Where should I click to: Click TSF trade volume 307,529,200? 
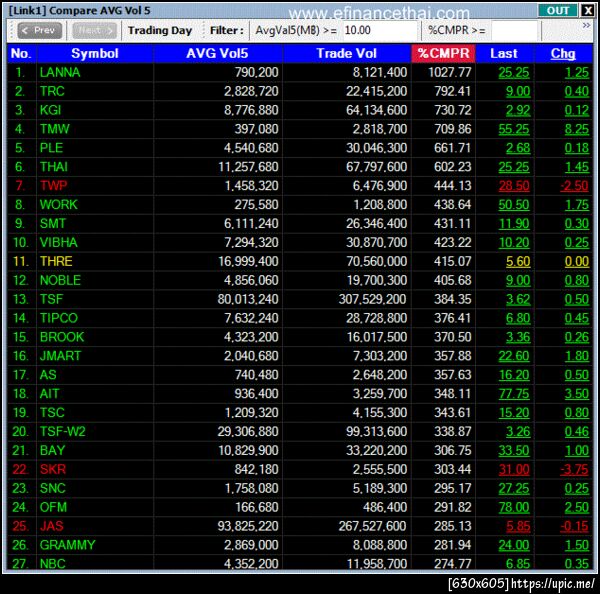click(x=372, y=299)
